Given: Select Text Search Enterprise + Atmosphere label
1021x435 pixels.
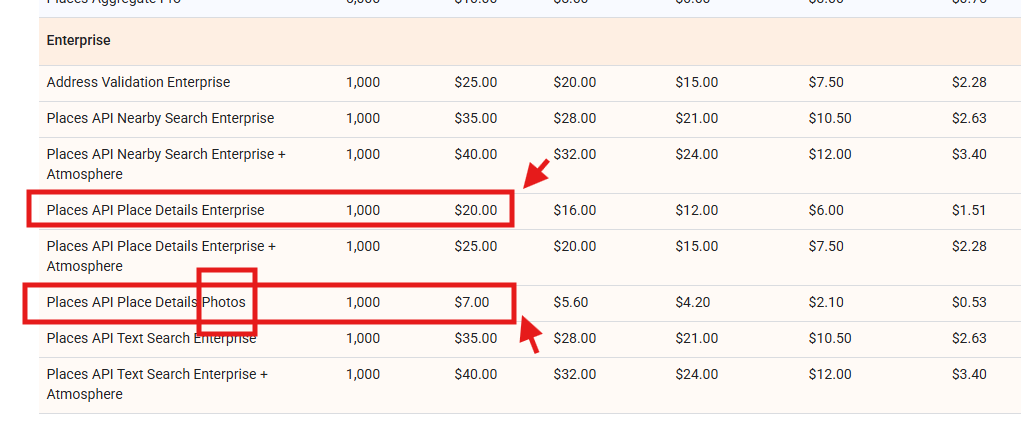Looking at the screenshot, I should click(x=157, y=384).
